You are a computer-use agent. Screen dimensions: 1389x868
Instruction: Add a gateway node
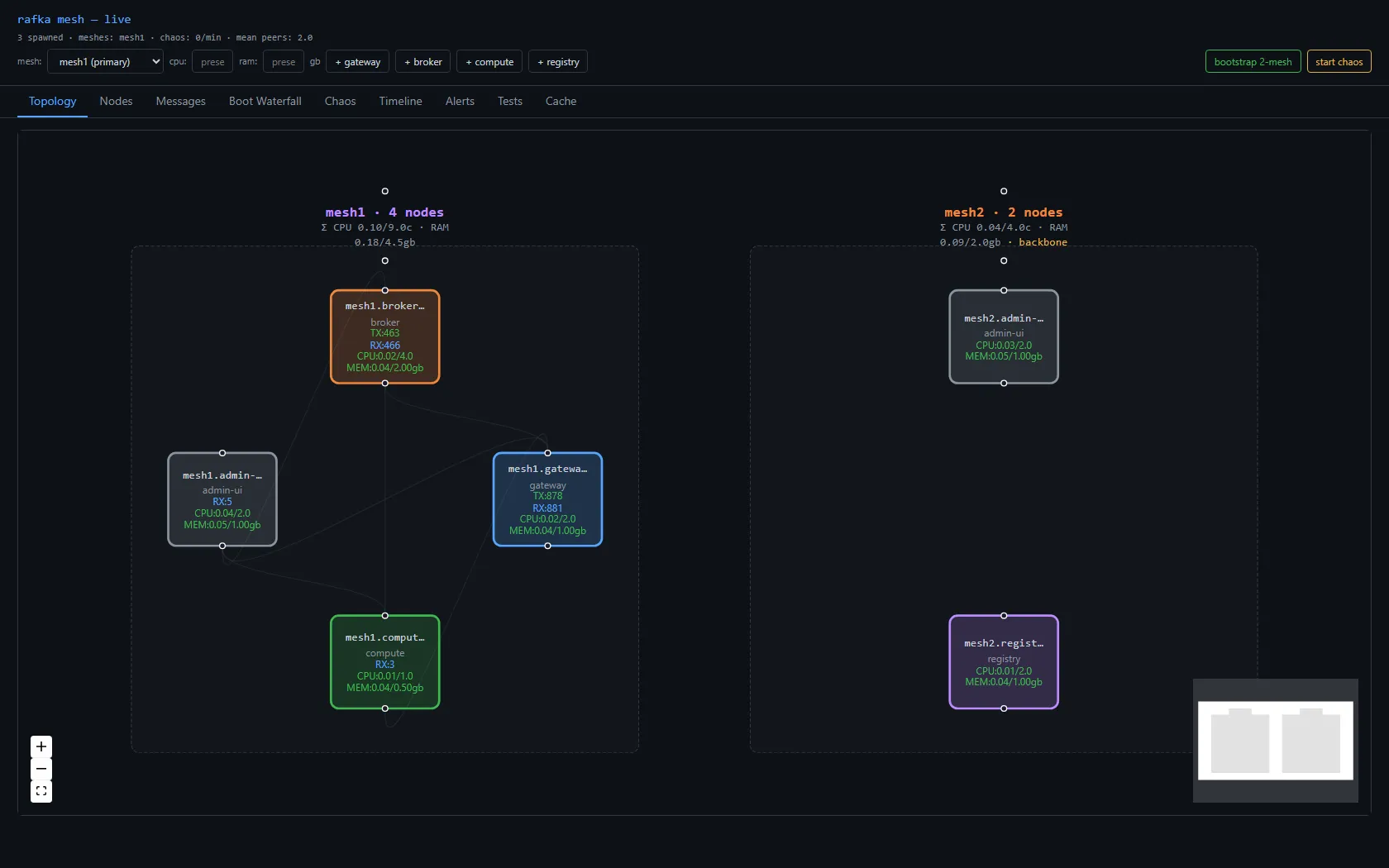358,61
